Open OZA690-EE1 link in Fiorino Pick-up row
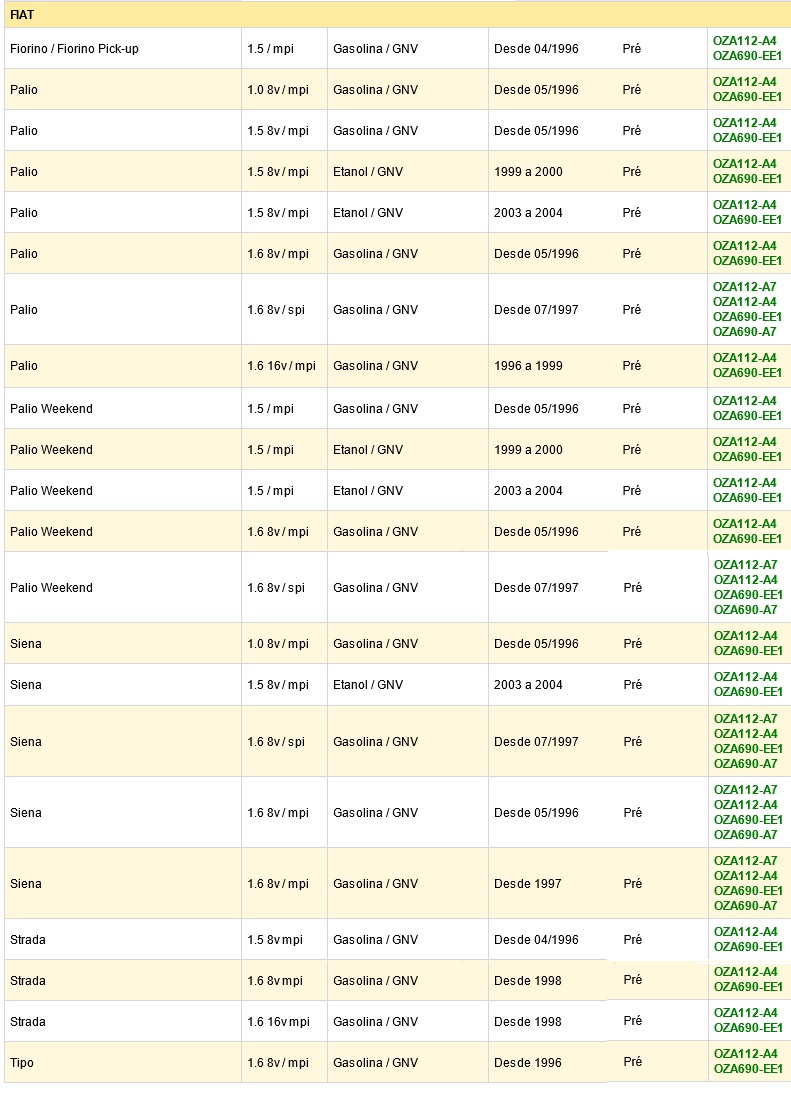 coord(747,56)
